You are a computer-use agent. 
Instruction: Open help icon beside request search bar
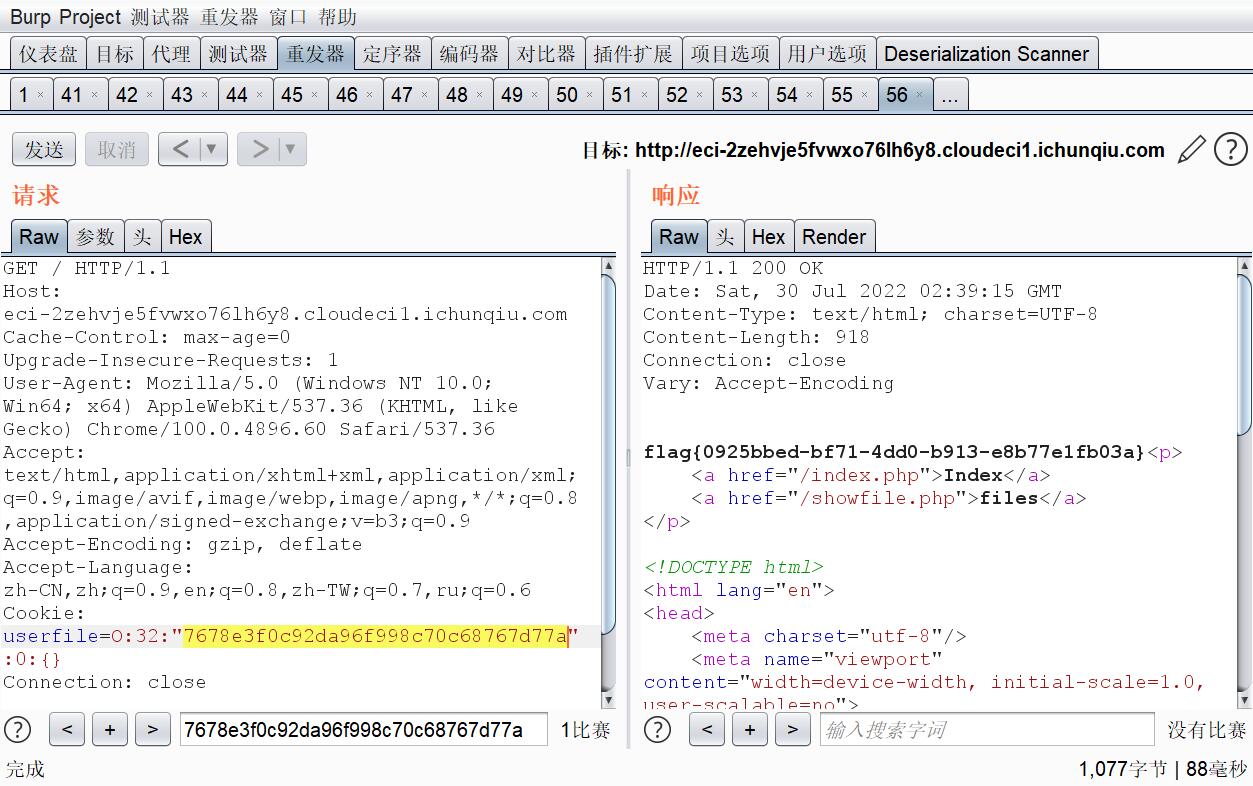17,729
